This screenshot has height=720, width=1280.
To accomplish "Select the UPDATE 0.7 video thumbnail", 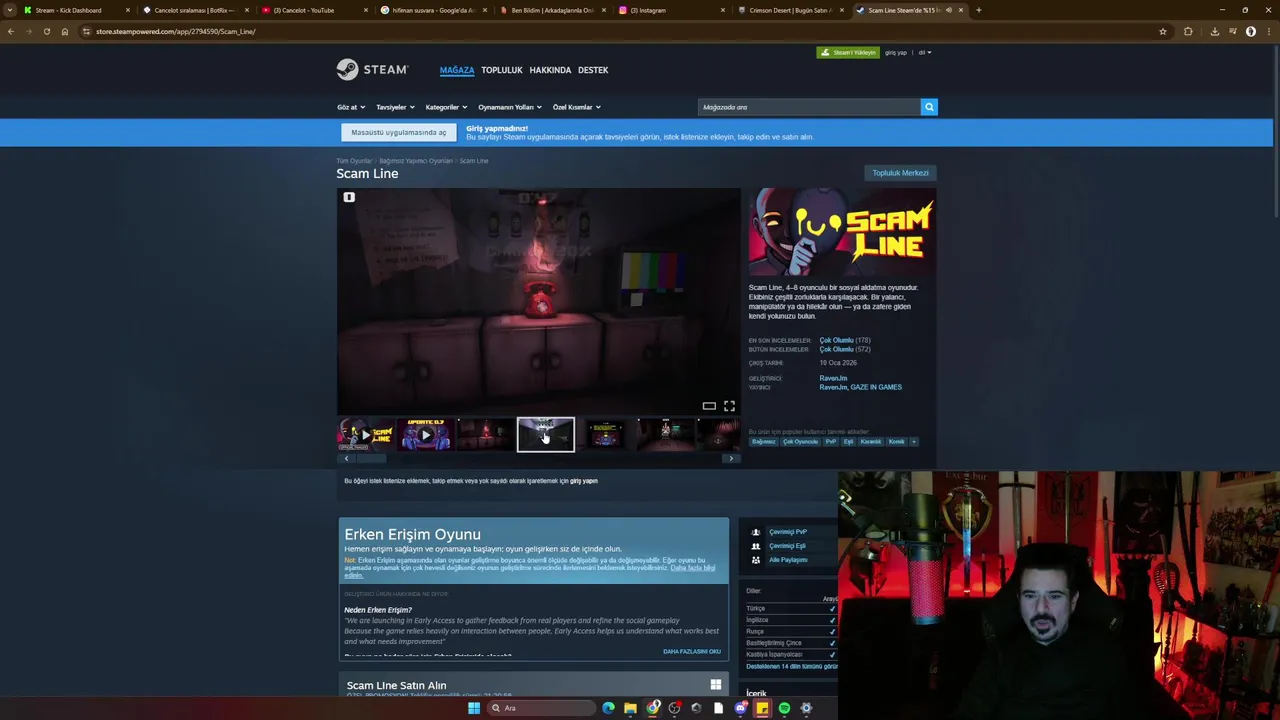I will point(426,435).
